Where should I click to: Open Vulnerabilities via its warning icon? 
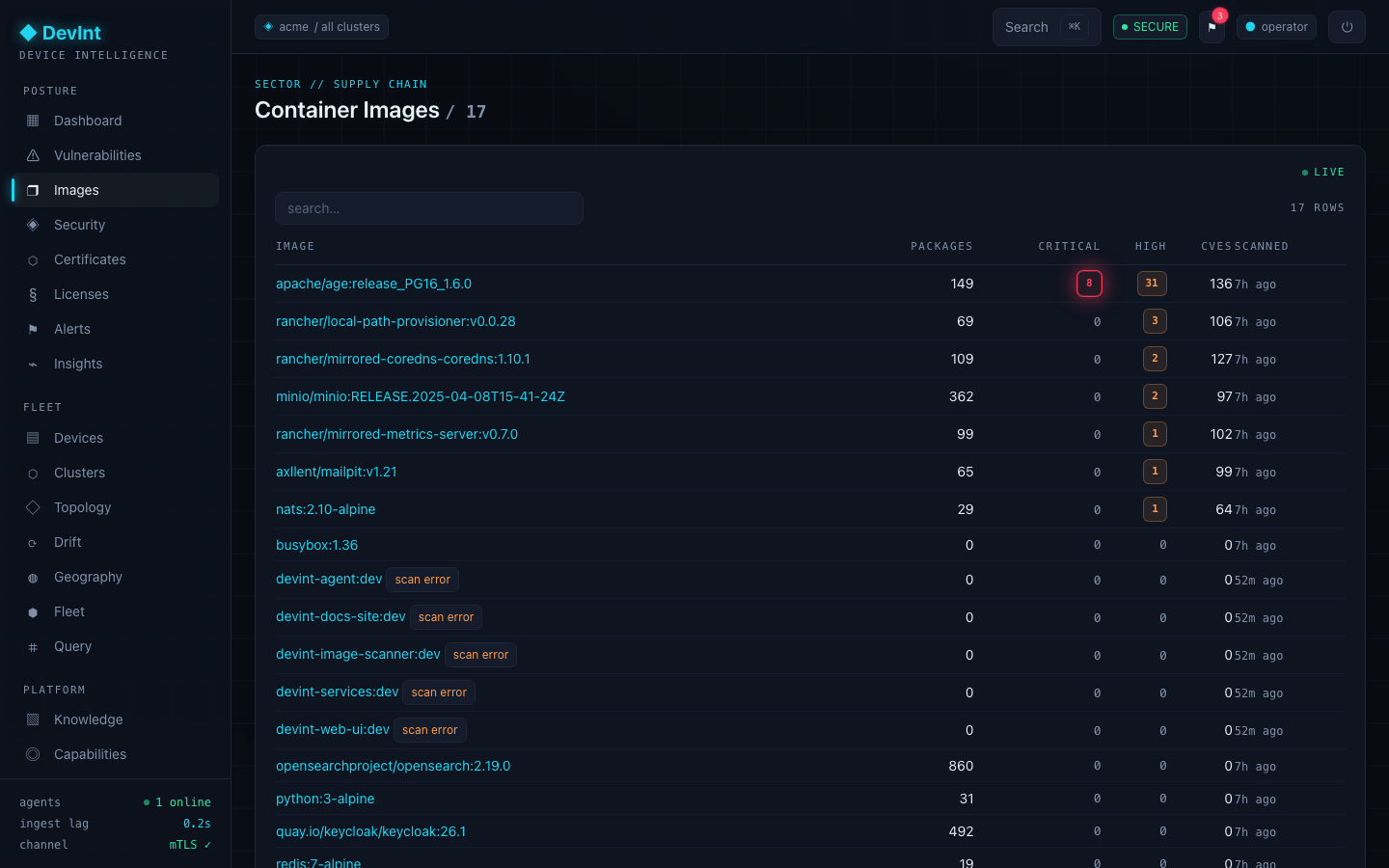(33, 155)
